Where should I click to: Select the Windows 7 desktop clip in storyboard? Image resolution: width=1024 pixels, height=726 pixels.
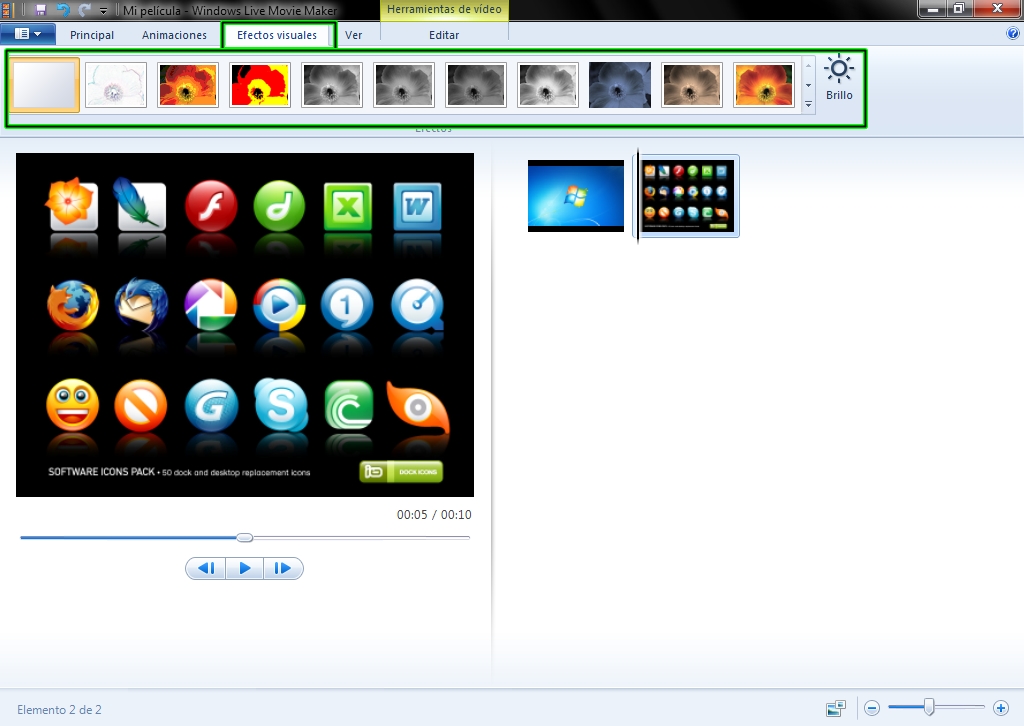[x=575, y=196]
